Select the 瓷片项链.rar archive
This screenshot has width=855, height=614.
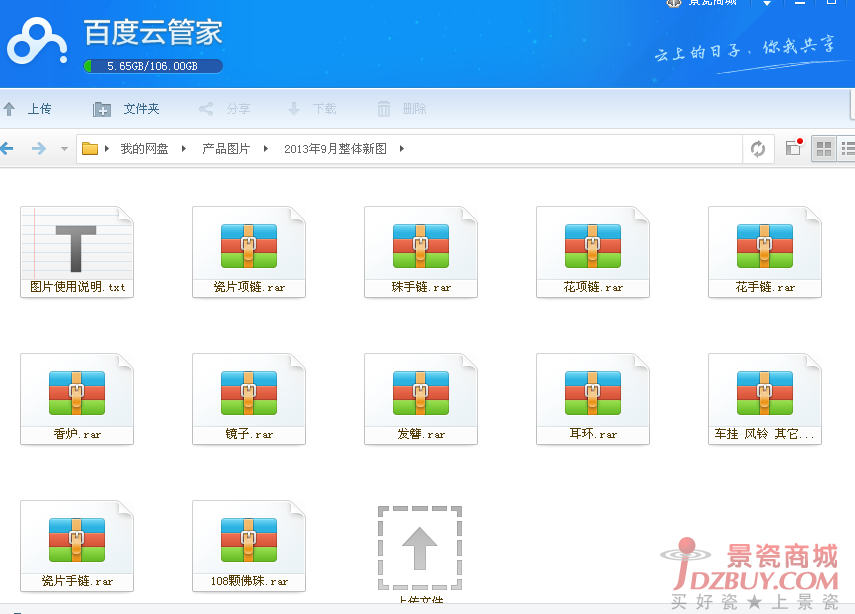click(249, 250)
